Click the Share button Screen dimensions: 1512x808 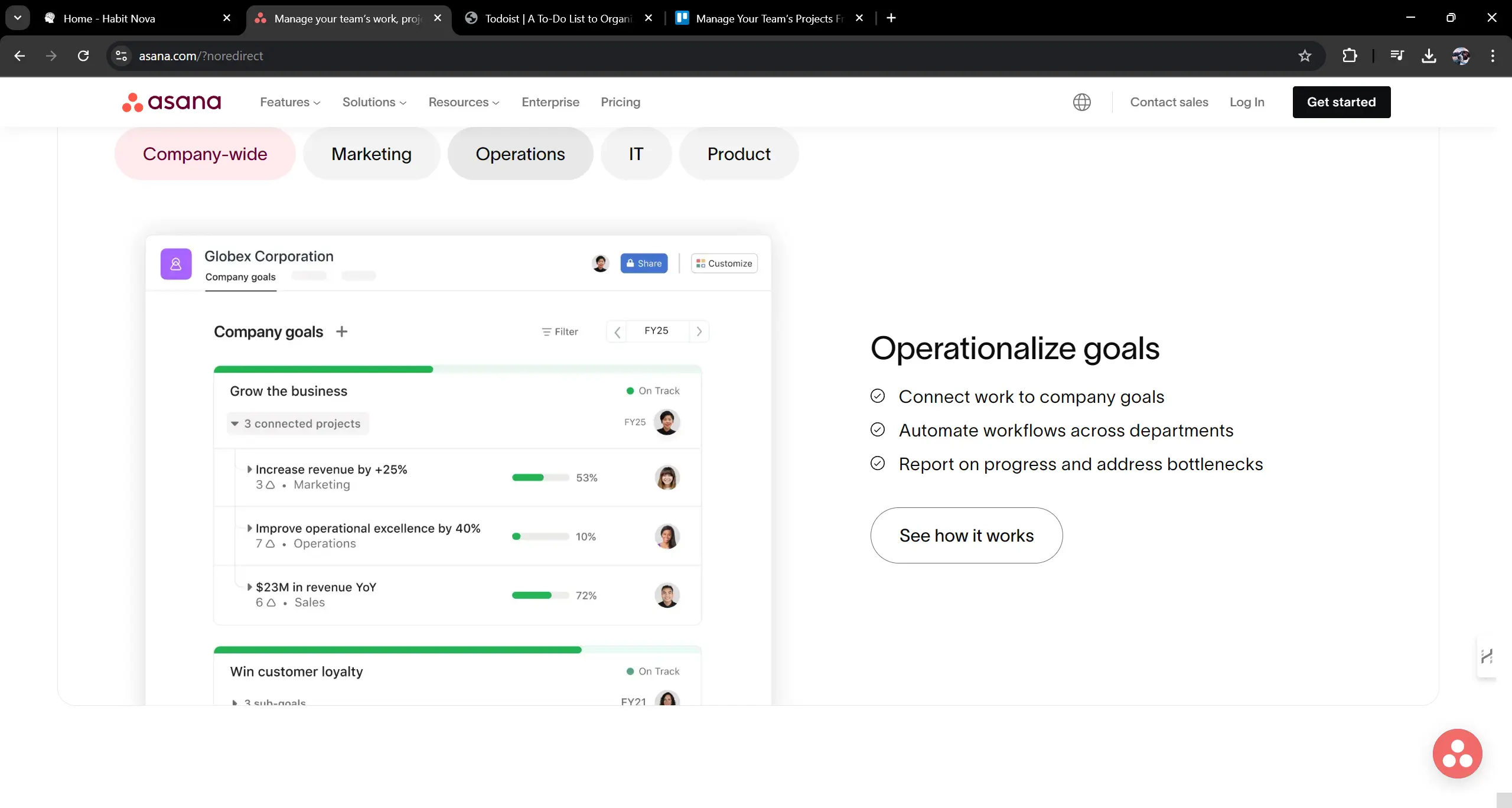[644, 263]
